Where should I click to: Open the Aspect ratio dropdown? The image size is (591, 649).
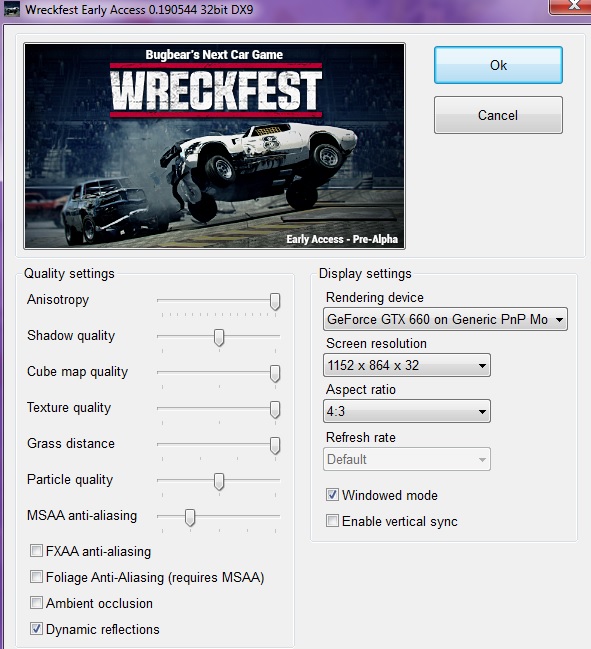[407, 411]
